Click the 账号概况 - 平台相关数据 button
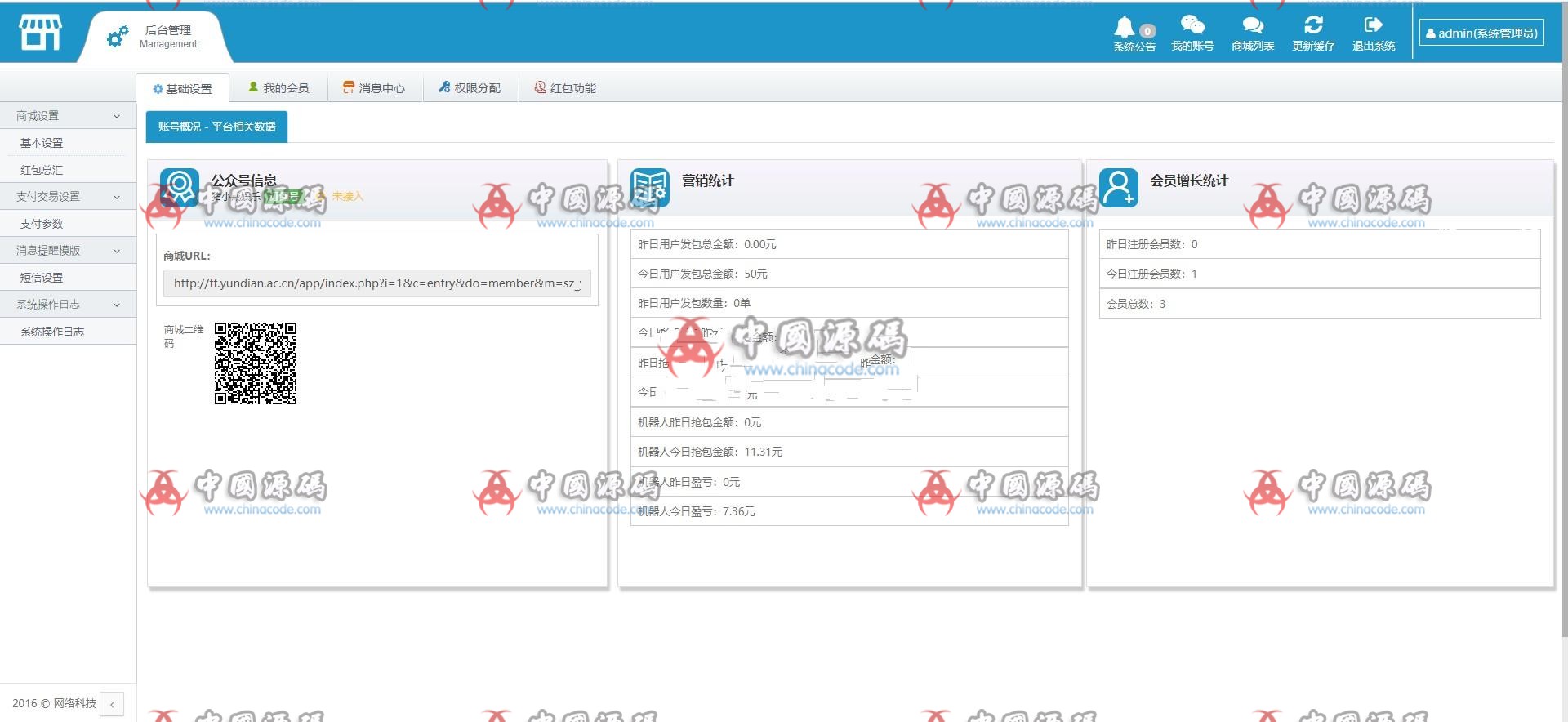 coord(216,127)
